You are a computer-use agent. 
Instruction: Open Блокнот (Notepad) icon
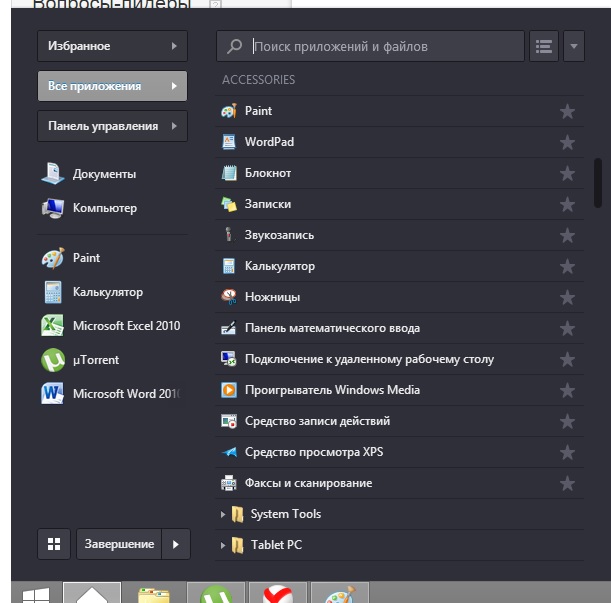click(x=229, y=173)
